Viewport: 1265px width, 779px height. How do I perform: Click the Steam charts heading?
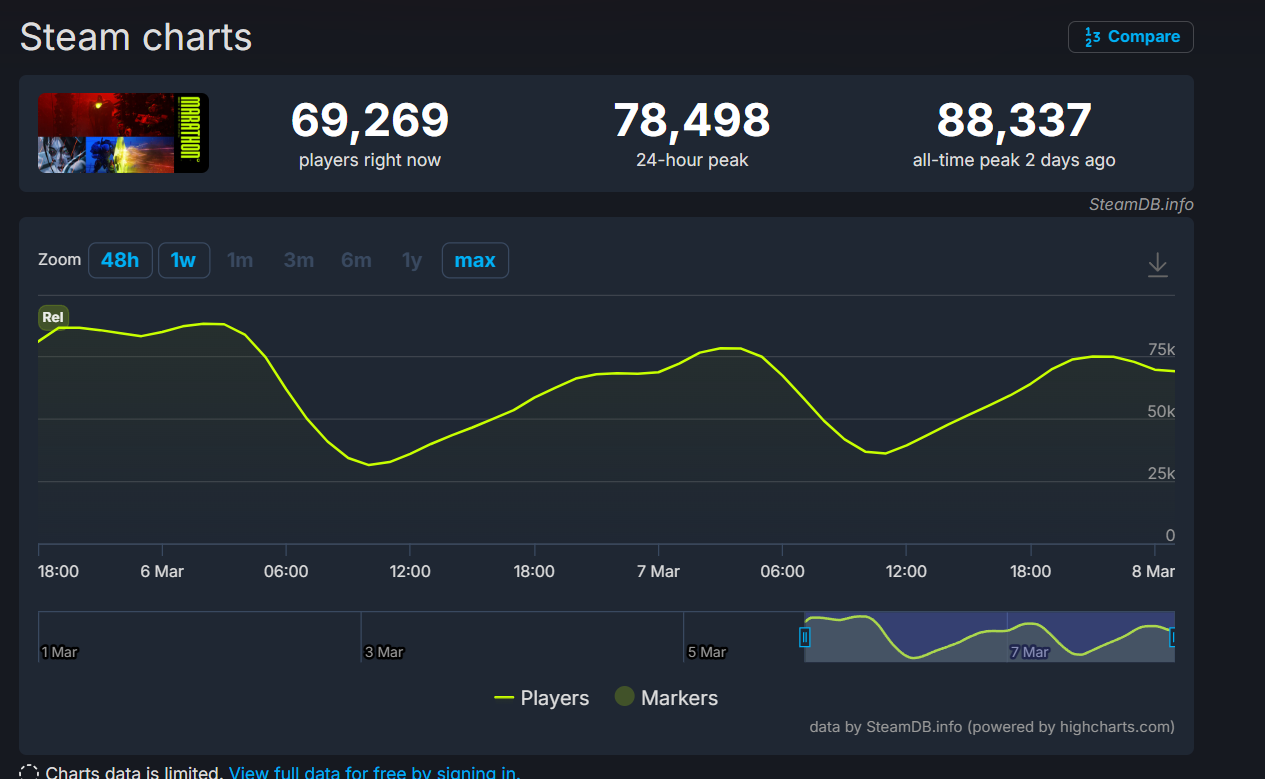(x=136, y=38)
